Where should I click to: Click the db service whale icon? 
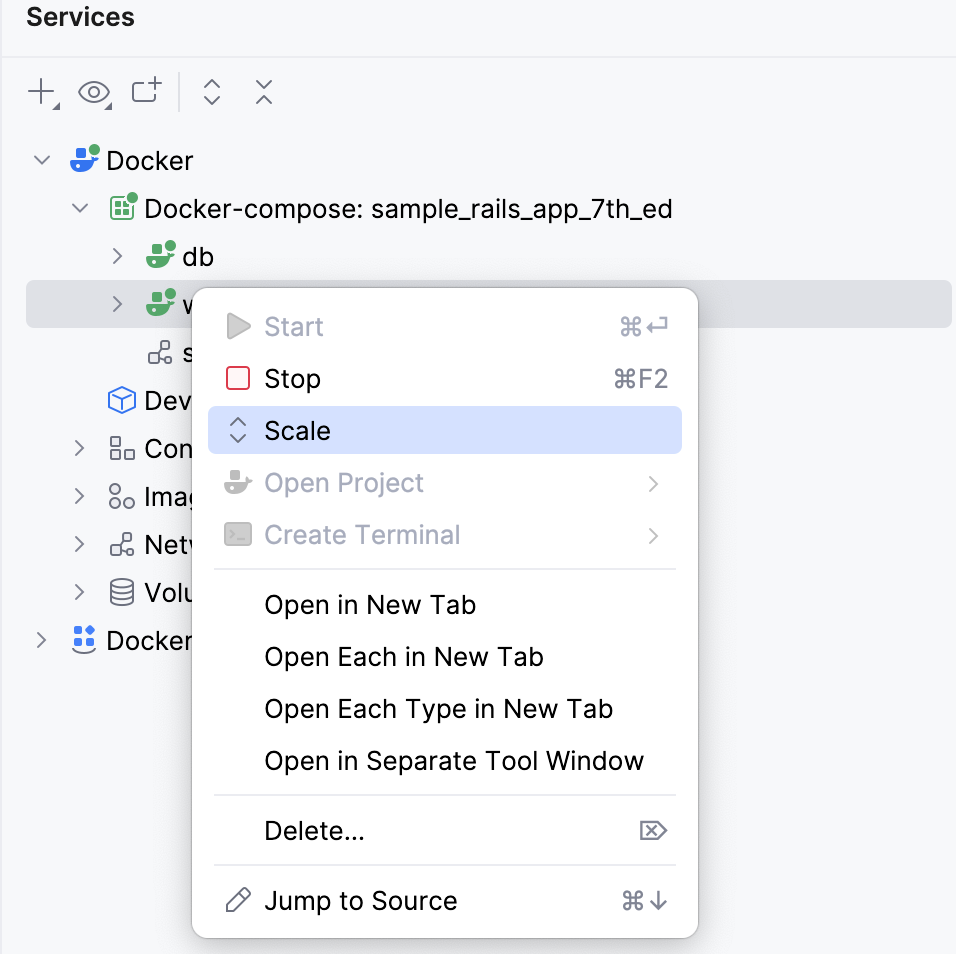(x=159, y=255)
